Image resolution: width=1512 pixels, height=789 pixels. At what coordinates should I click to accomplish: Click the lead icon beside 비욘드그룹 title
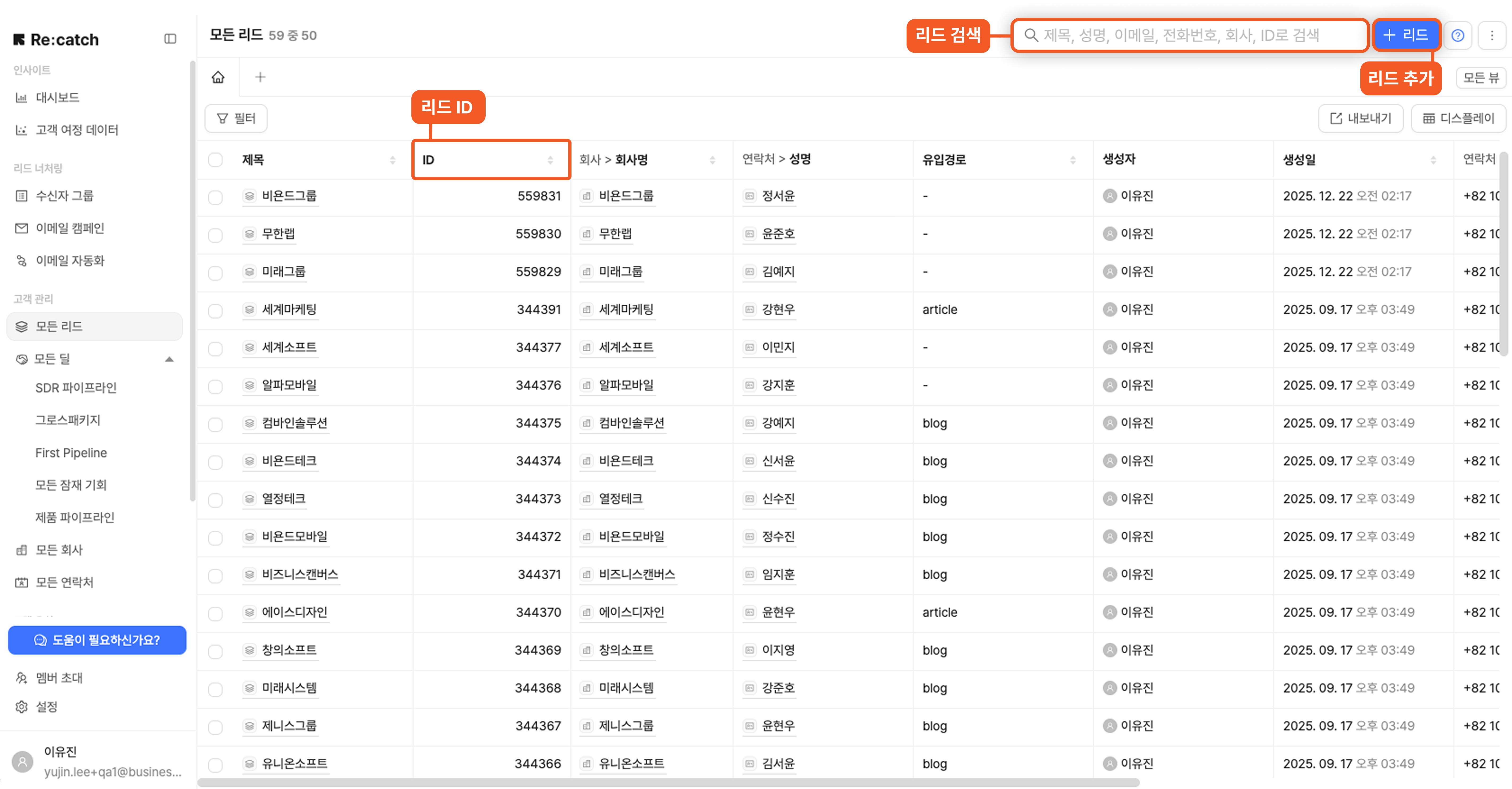tap(250, 196)
